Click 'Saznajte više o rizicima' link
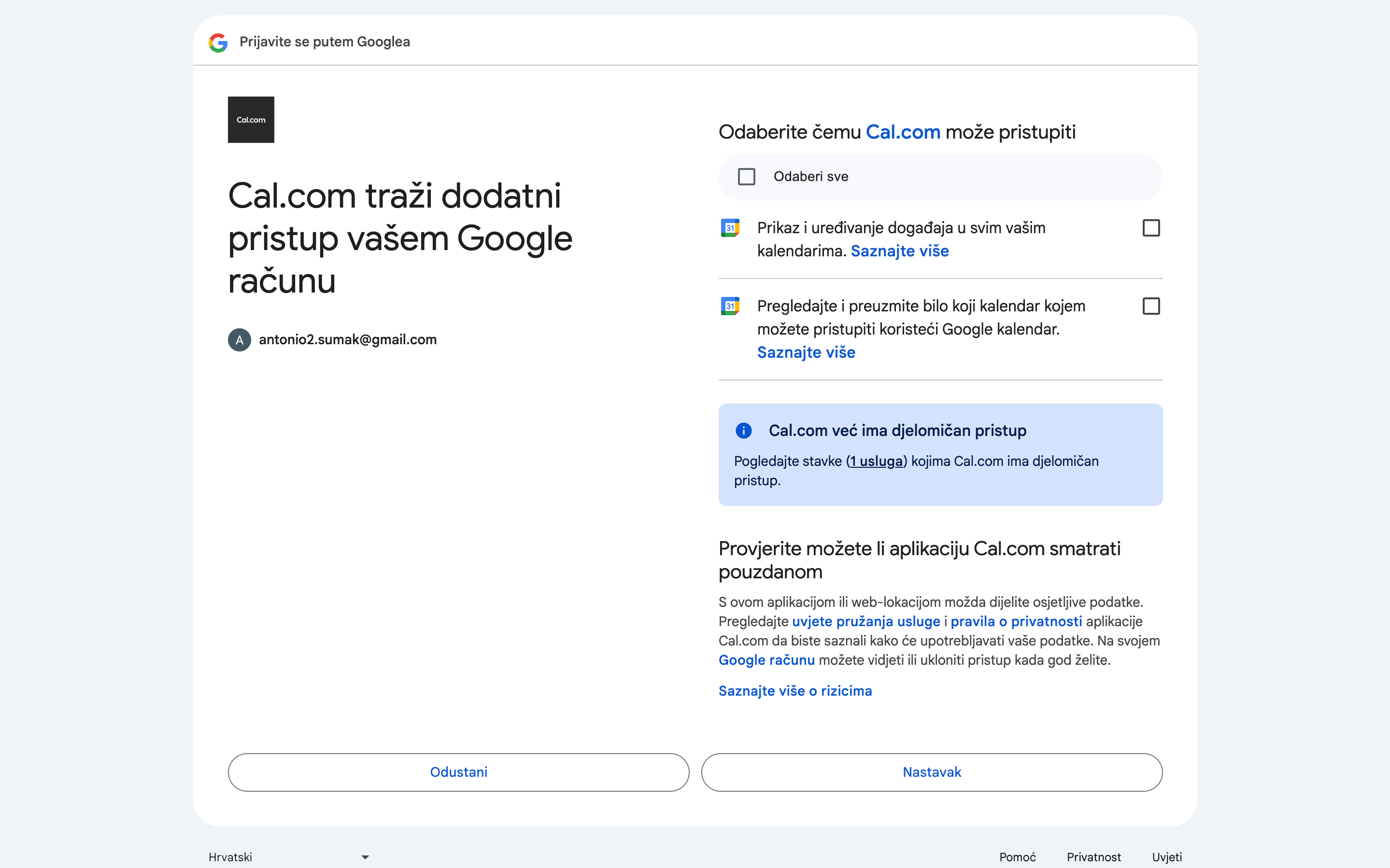Viewport: 1390px width, 868px height. (x=794, y=691)
